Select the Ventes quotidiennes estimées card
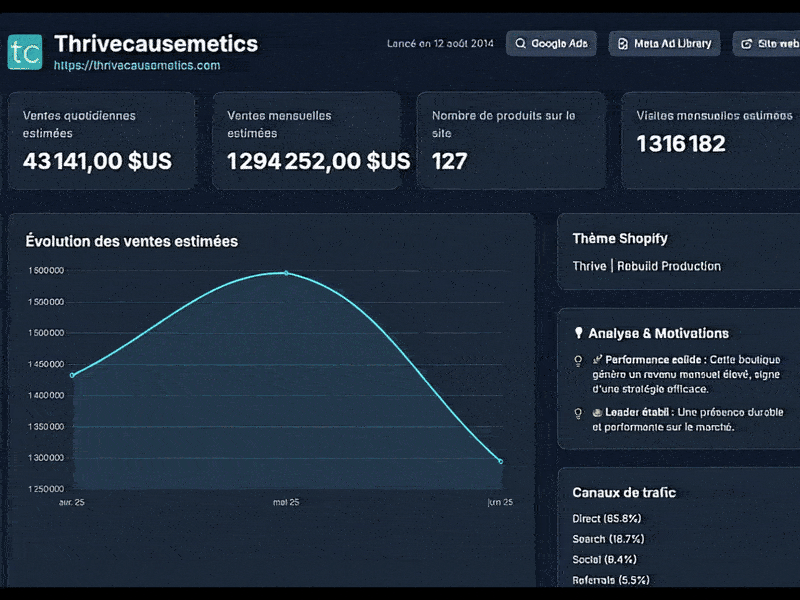This screenshot has height=600, width=800. [100, 140]
